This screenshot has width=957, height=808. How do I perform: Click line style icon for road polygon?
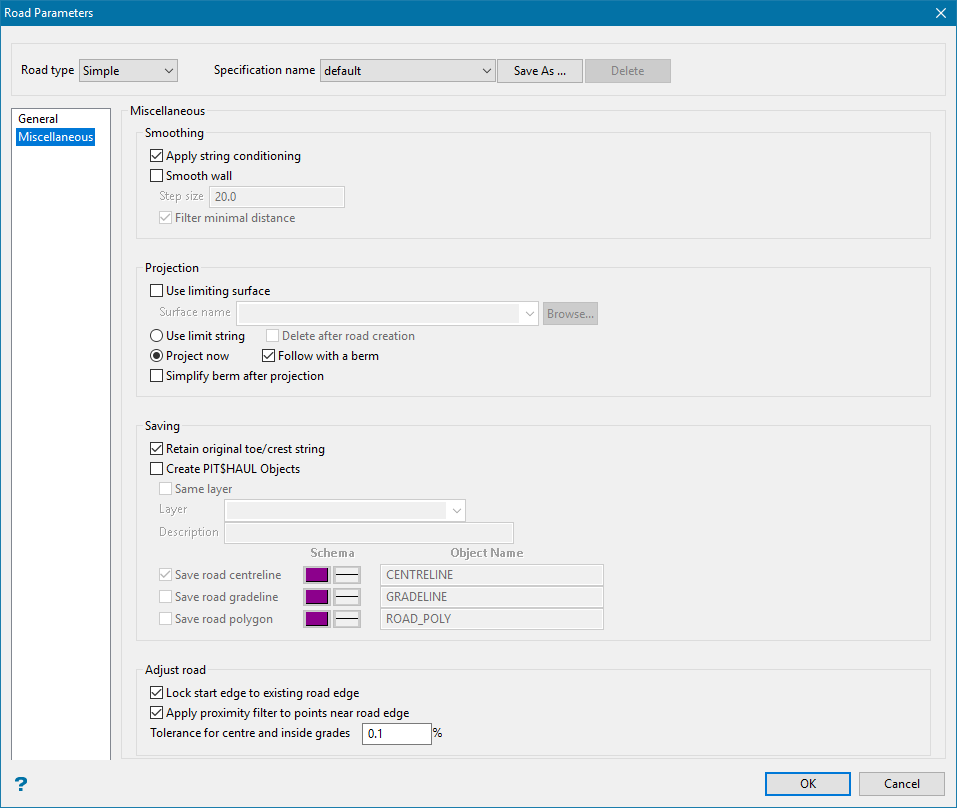point(347,619)
